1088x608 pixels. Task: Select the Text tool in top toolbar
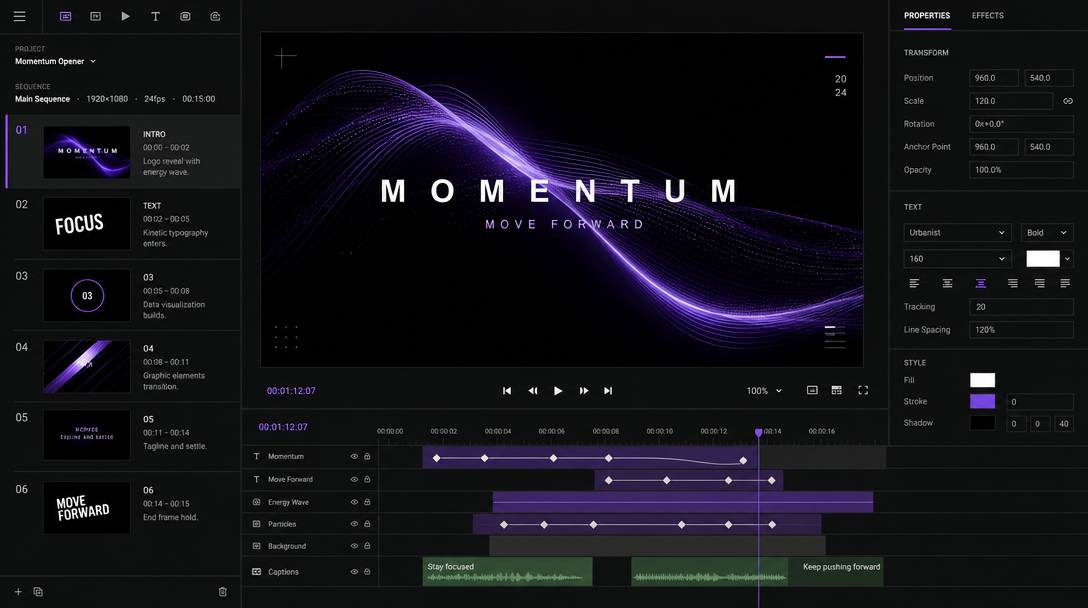[x=155, y=16]
